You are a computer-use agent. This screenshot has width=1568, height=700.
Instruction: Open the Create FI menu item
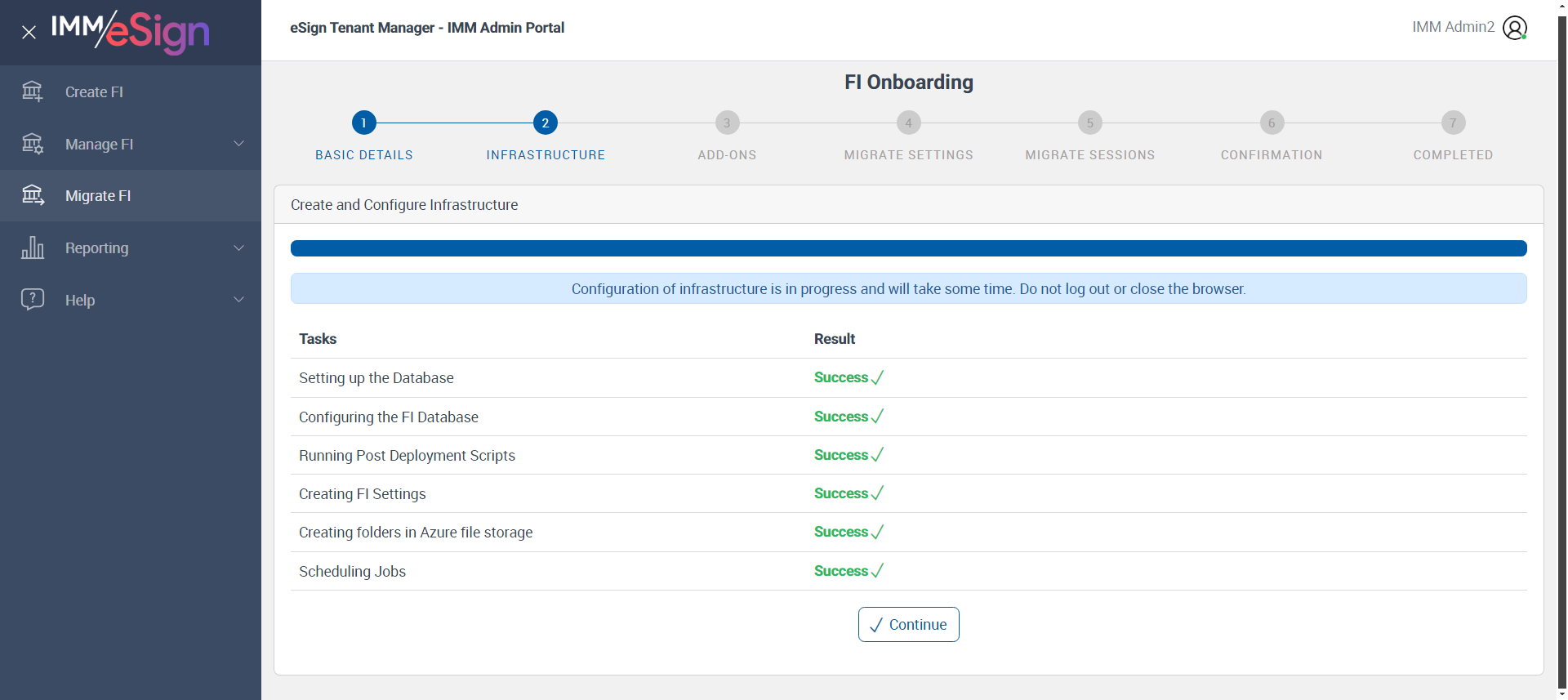click(94, 92)
